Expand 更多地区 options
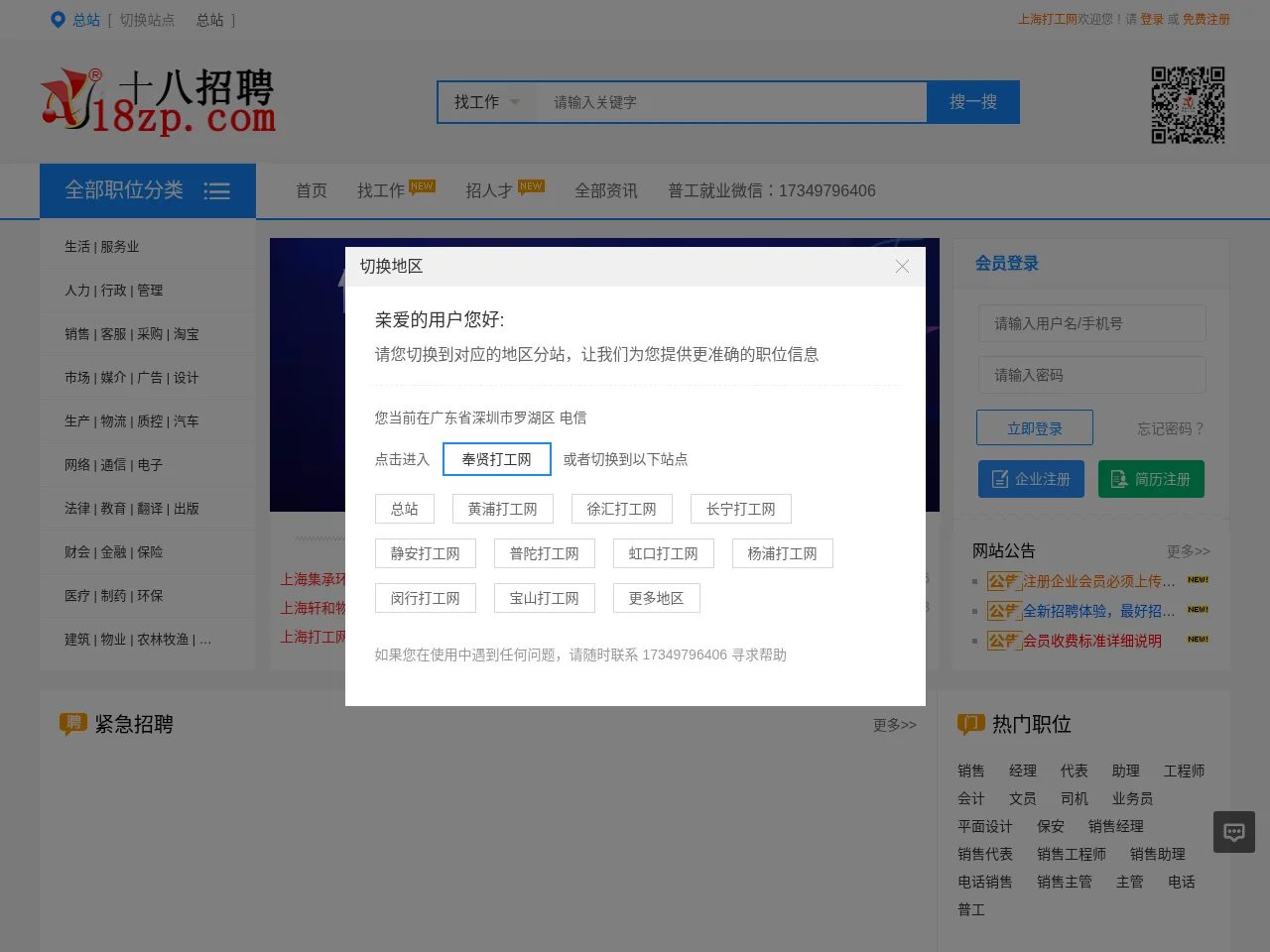Screen dimensions: 1270x952 click(657, 598)
